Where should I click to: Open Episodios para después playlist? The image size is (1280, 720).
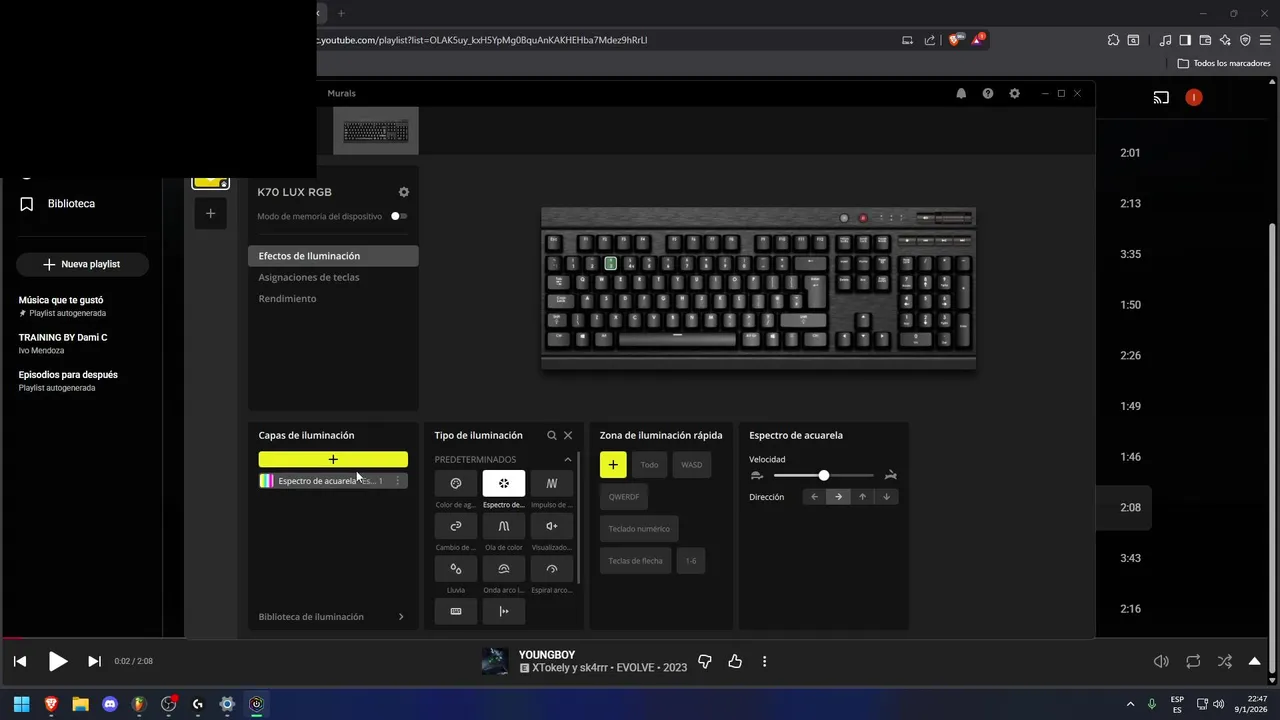[x=68, y=375]
